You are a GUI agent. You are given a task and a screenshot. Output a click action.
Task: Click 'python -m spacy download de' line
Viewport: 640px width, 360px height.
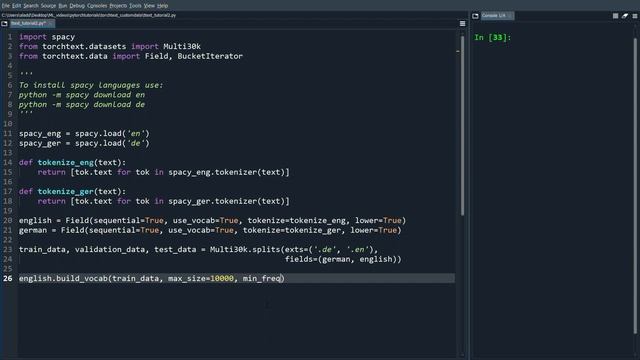pos(82,105)
